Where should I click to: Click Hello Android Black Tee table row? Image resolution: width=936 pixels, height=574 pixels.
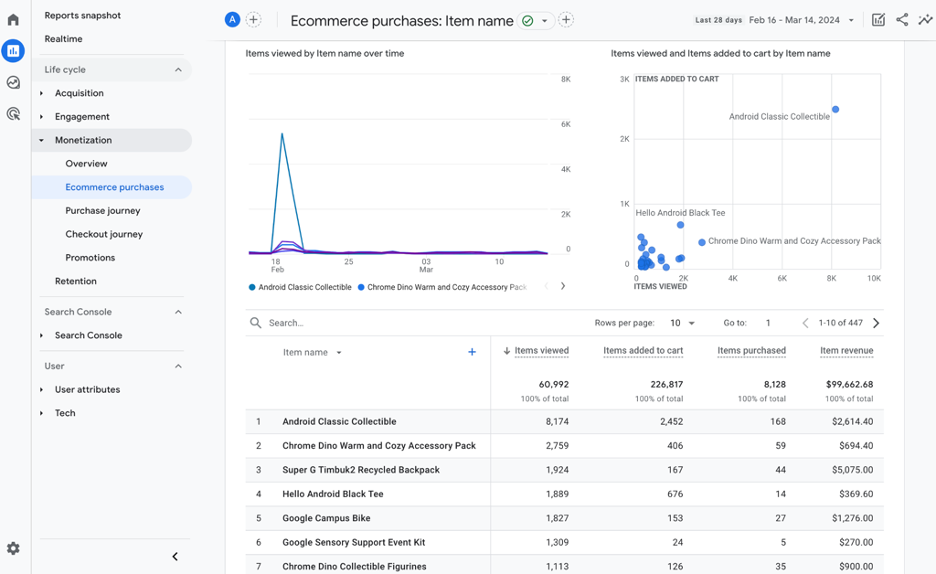[x=564, y=494]
